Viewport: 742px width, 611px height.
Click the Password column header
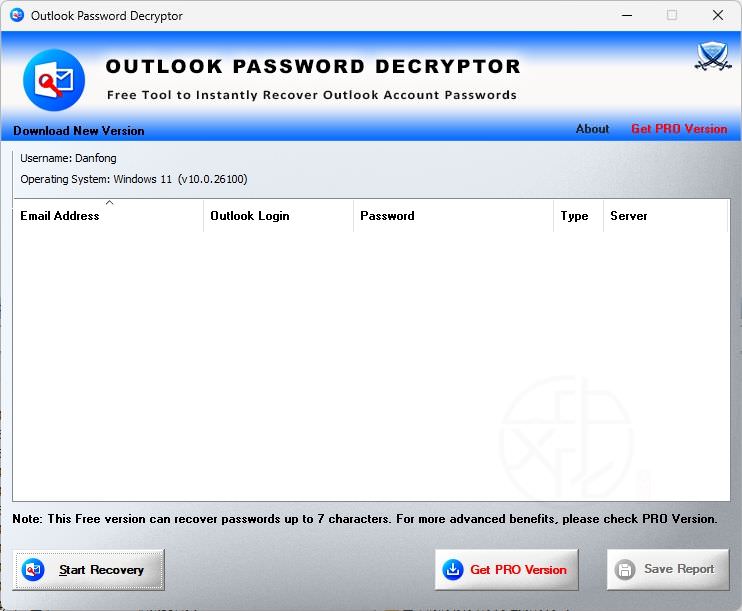[387, 216]
